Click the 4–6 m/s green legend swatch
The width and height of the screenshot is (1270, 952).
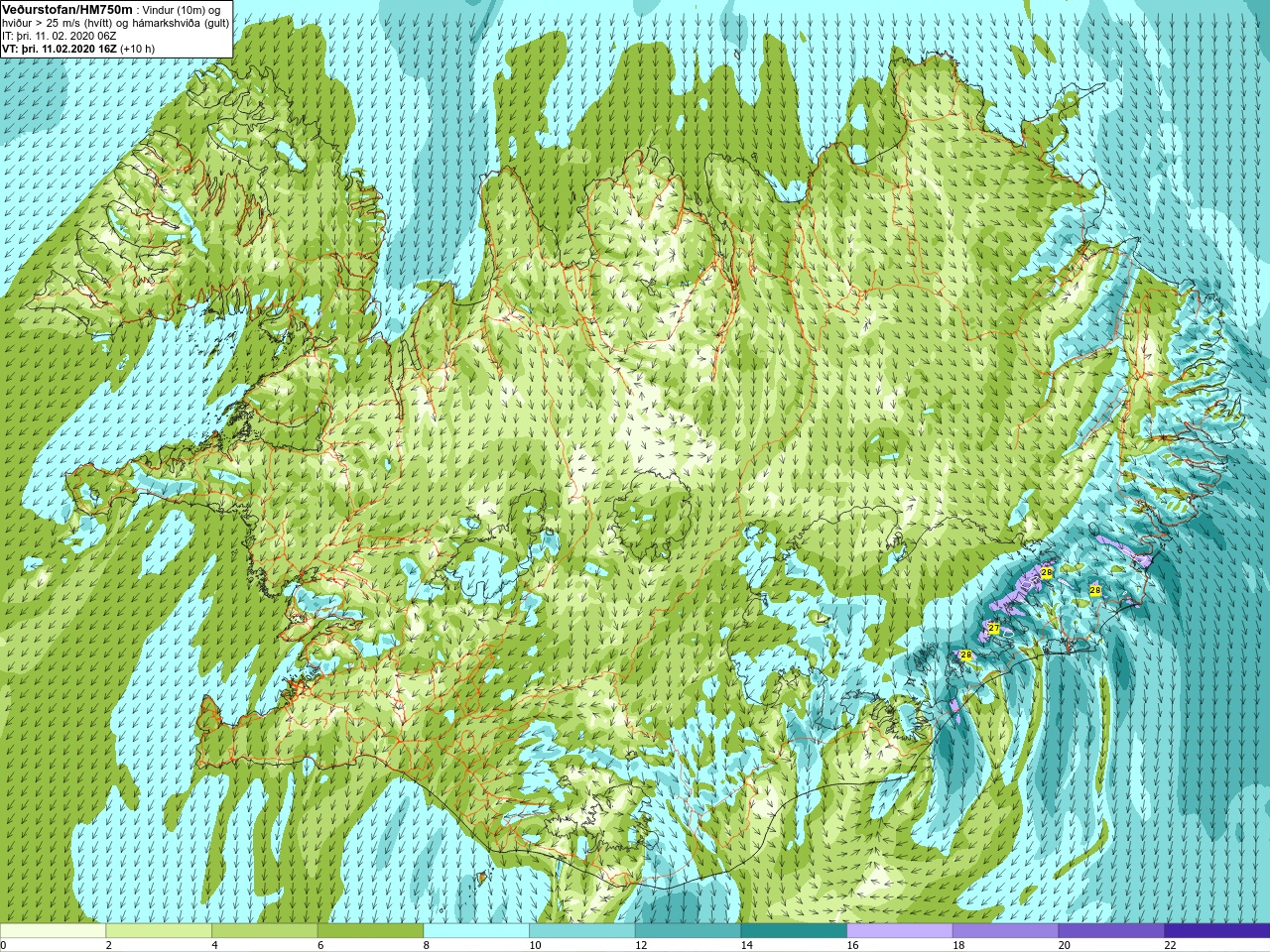tap(264, 931)
